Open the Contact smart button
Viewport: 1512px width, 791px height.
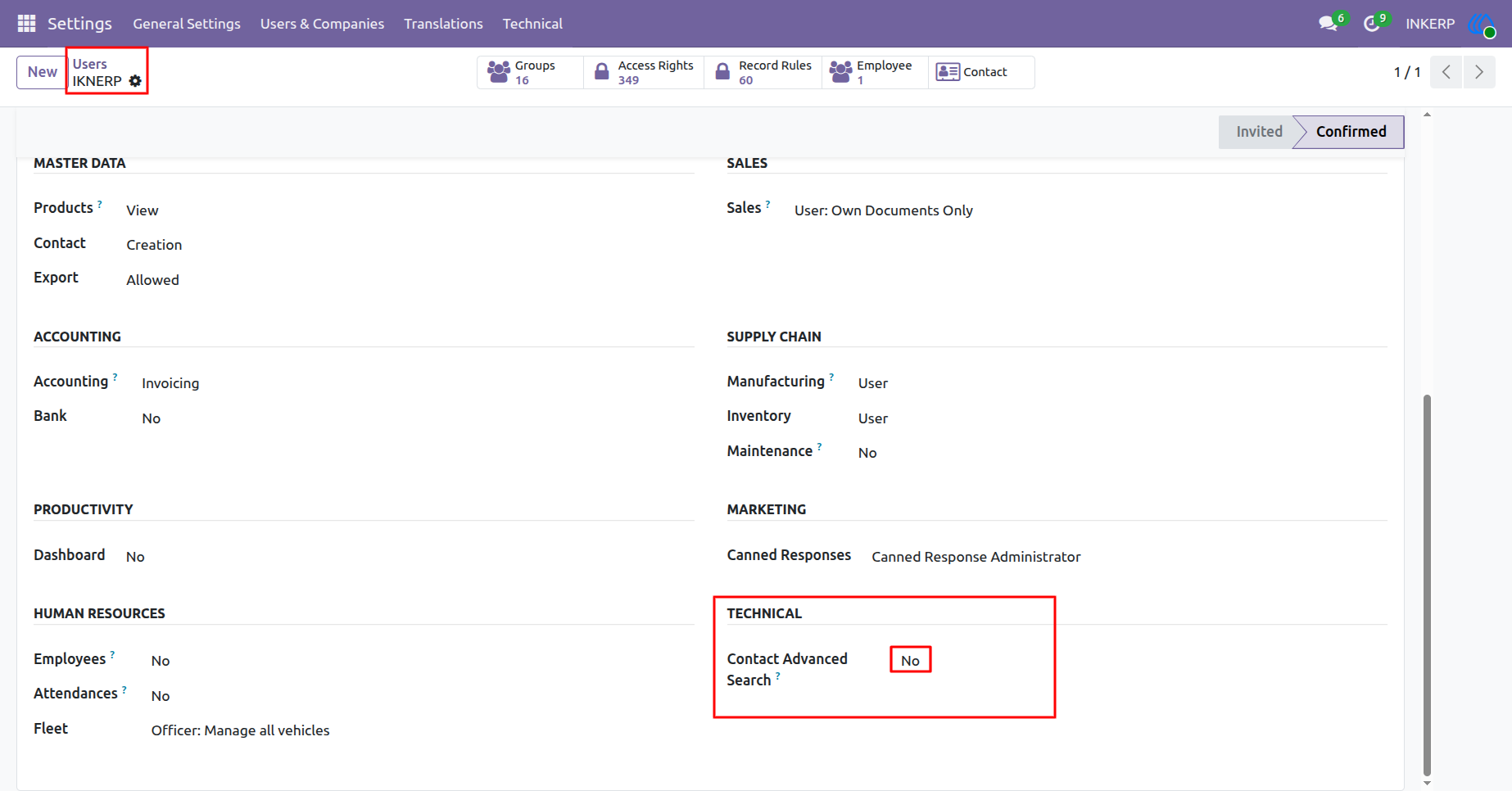[x=981, y=72]
